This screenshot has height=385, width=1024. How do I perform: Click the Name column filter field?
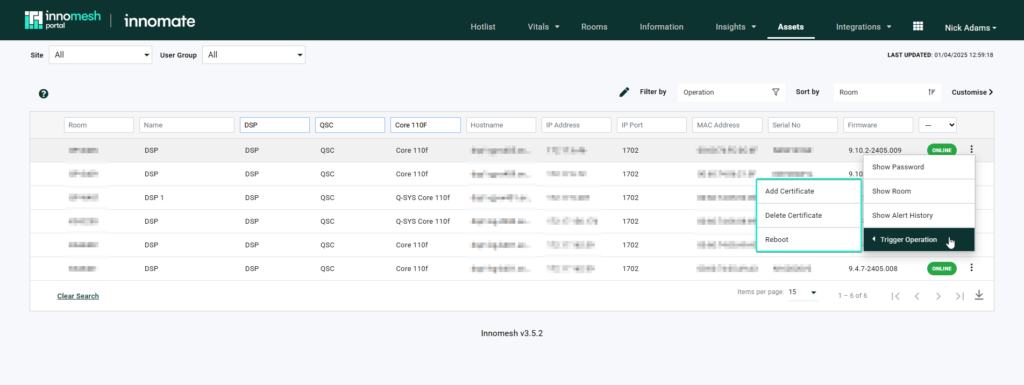tap(187, 125)
